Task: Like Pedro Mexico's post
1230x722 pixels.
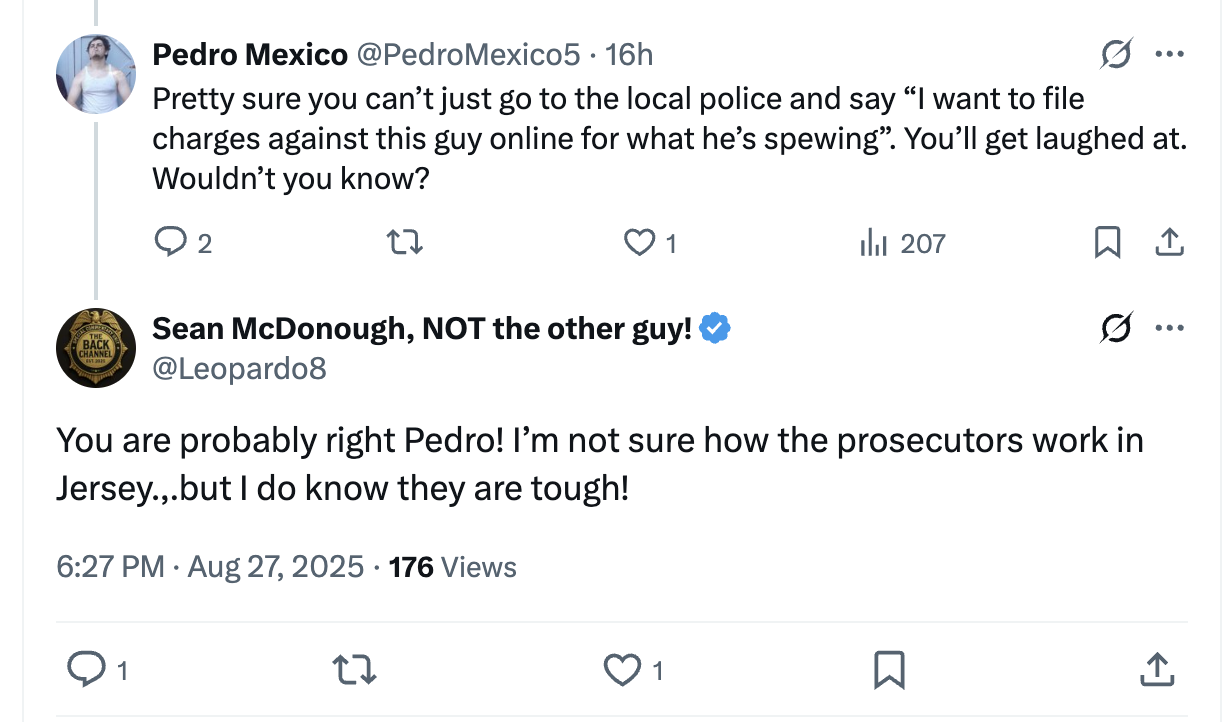Action: [x=637, y=243]
